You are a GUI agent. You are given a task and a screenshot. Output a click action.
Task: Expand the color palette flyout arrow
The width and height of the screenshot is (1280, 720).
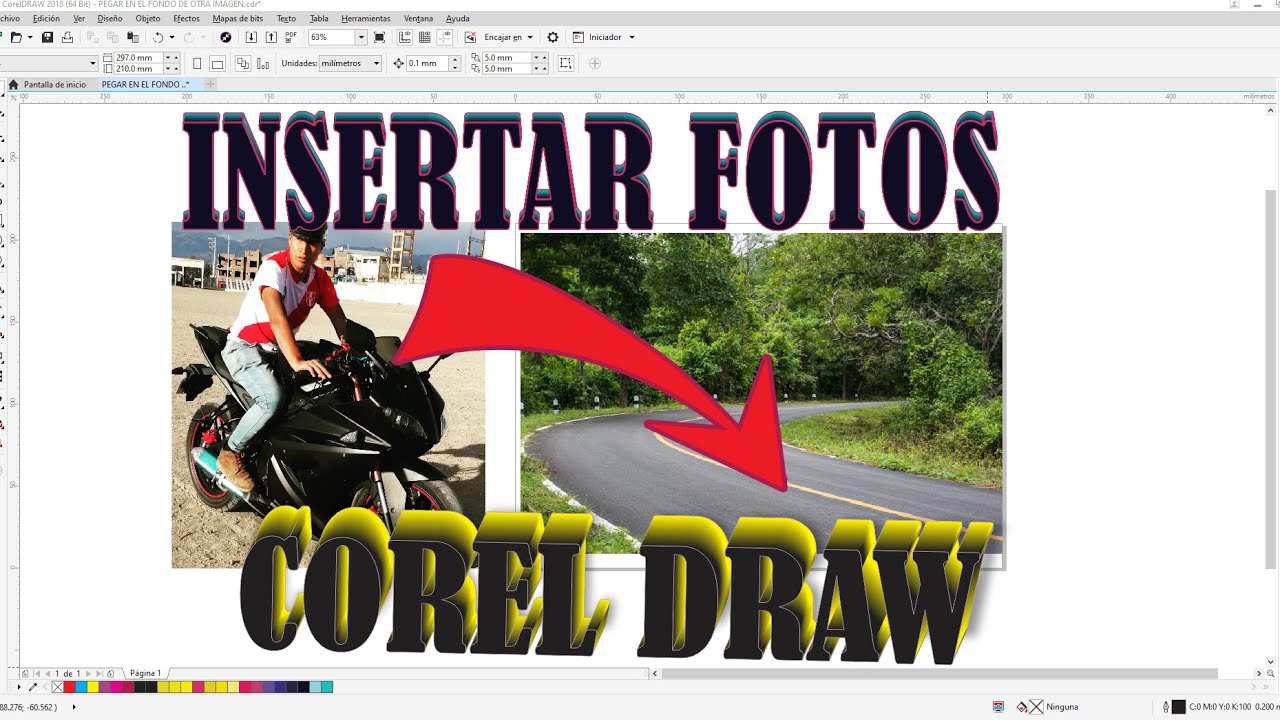click(18, 687)
